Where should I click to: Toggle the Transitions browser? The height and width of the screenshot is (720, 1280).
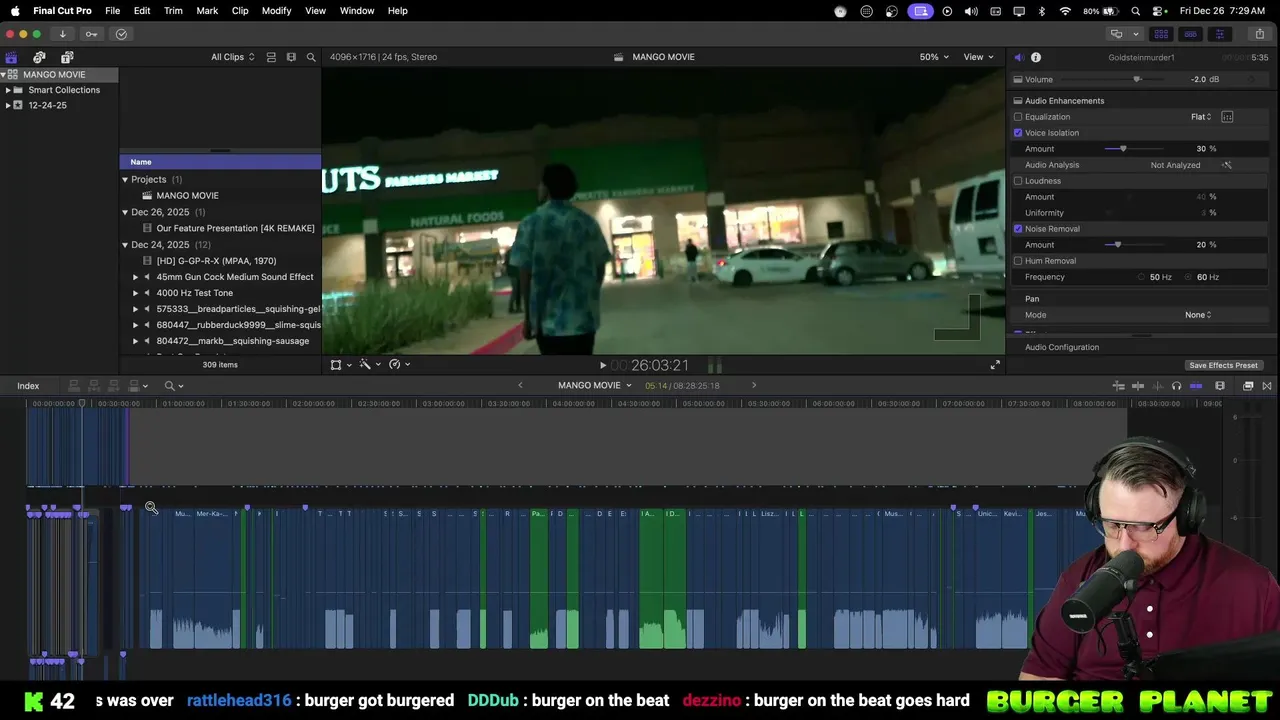point(1267,386)
